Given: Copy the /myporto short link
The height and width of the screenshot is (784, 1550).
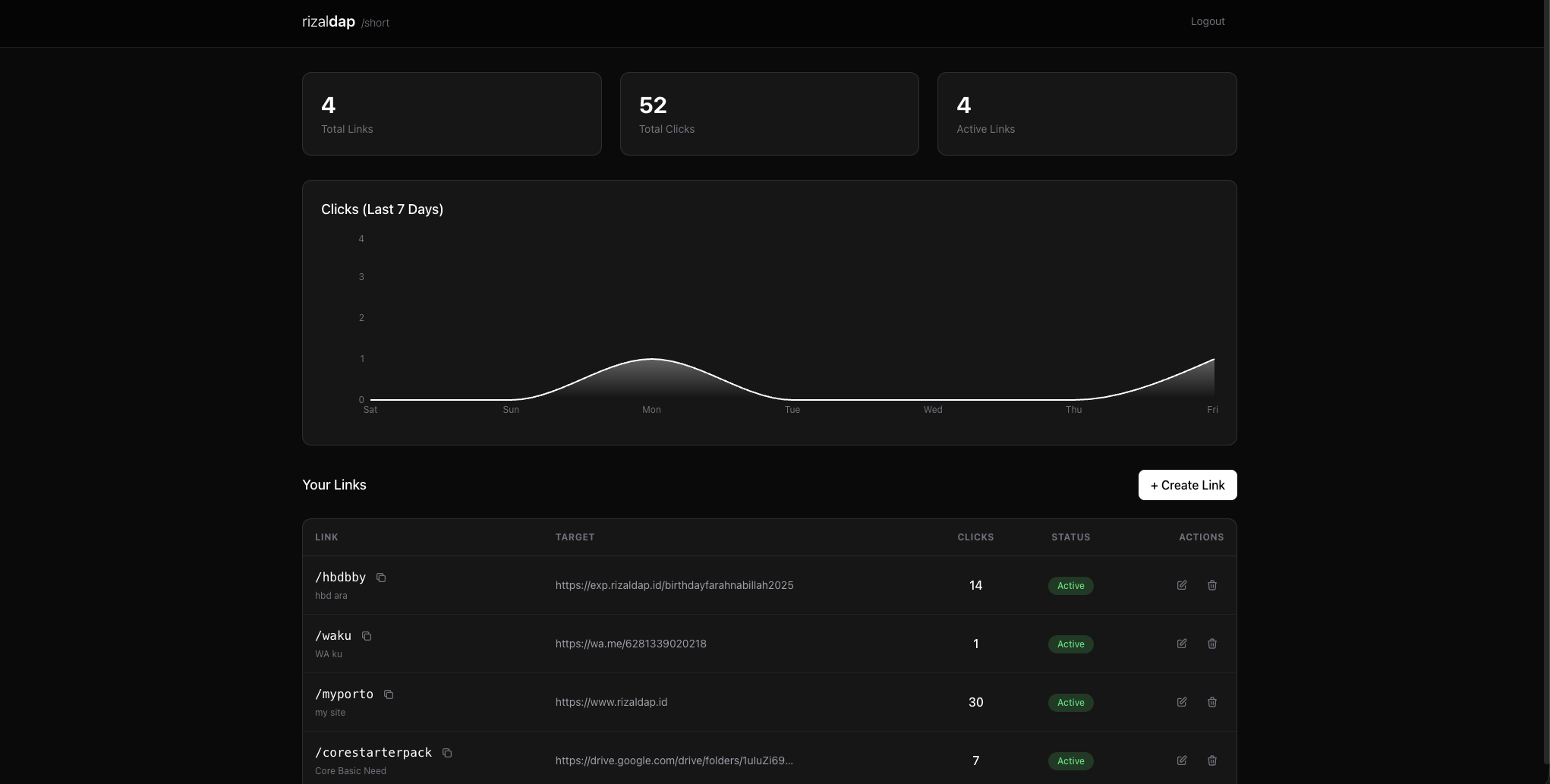Looking at the screenshot, I should pos(389,694).
